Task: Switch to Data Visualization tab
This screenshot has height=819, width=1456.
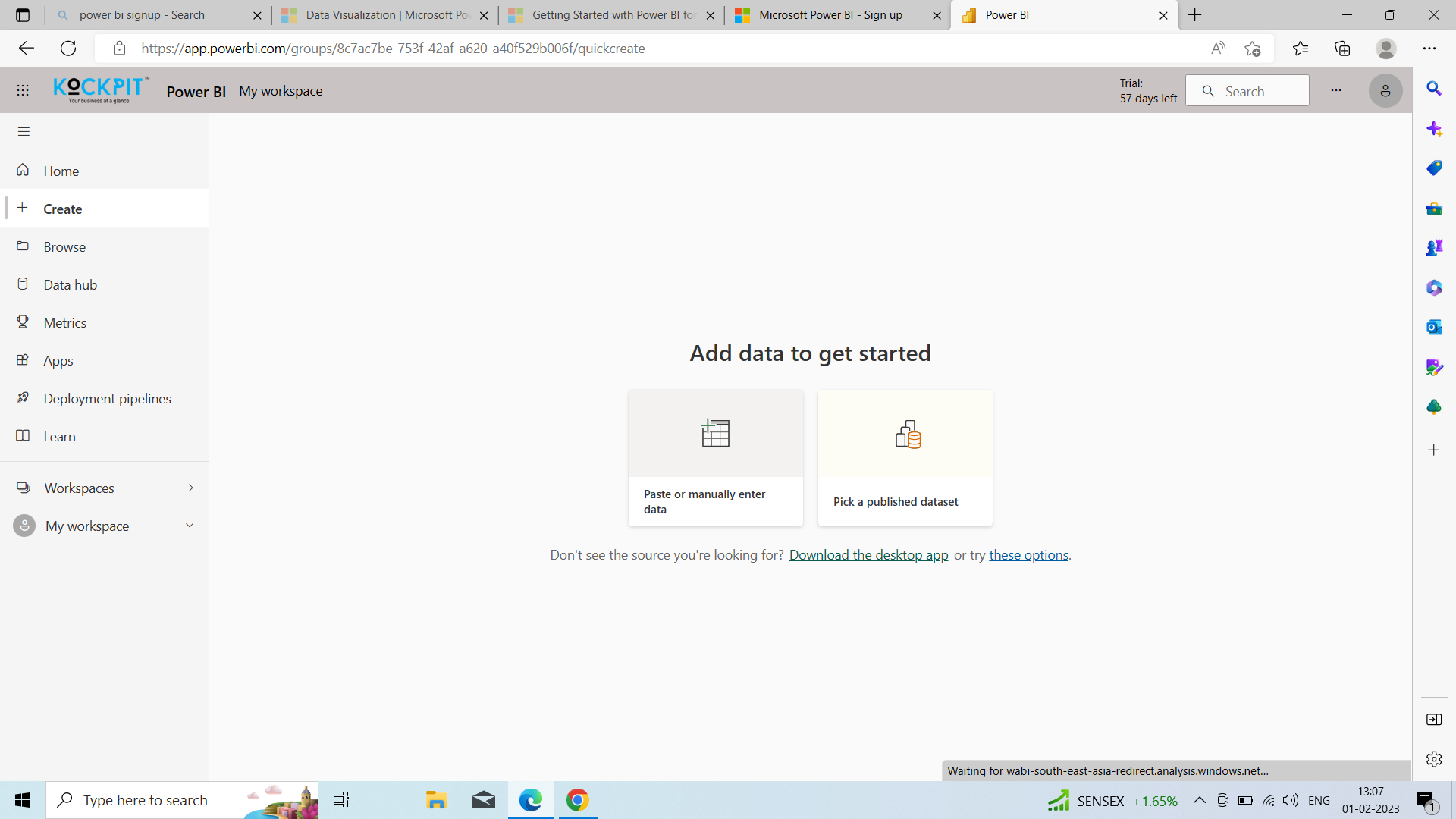Action: coord(385,15)
